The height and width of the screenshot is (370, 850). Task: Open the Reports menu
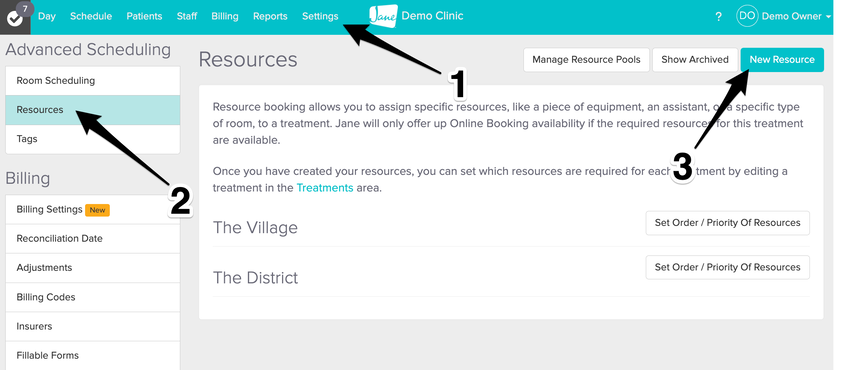(x=271, y=16)
